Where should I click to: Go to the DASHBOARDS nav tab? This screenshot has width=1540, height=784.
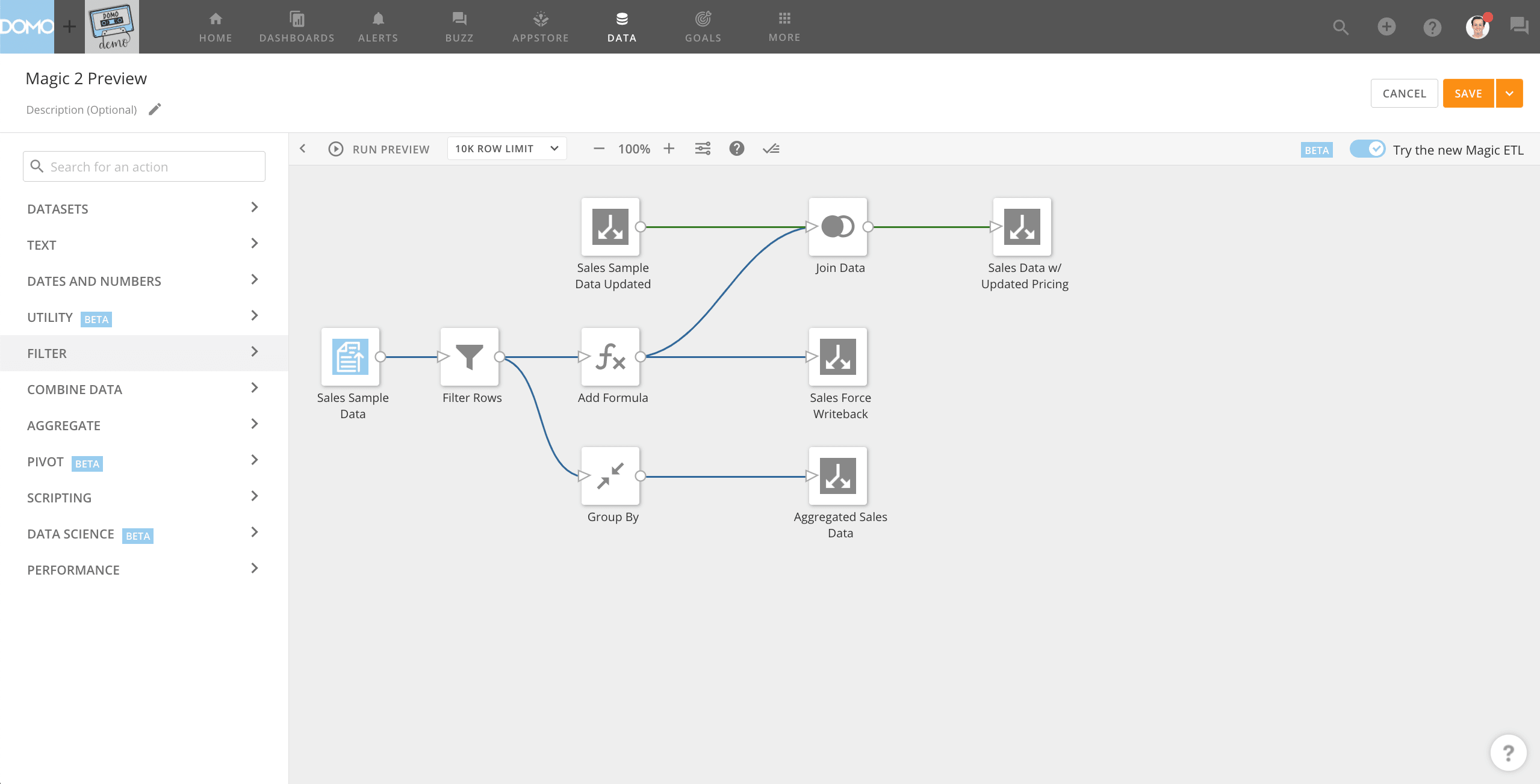tap(297, 26)
